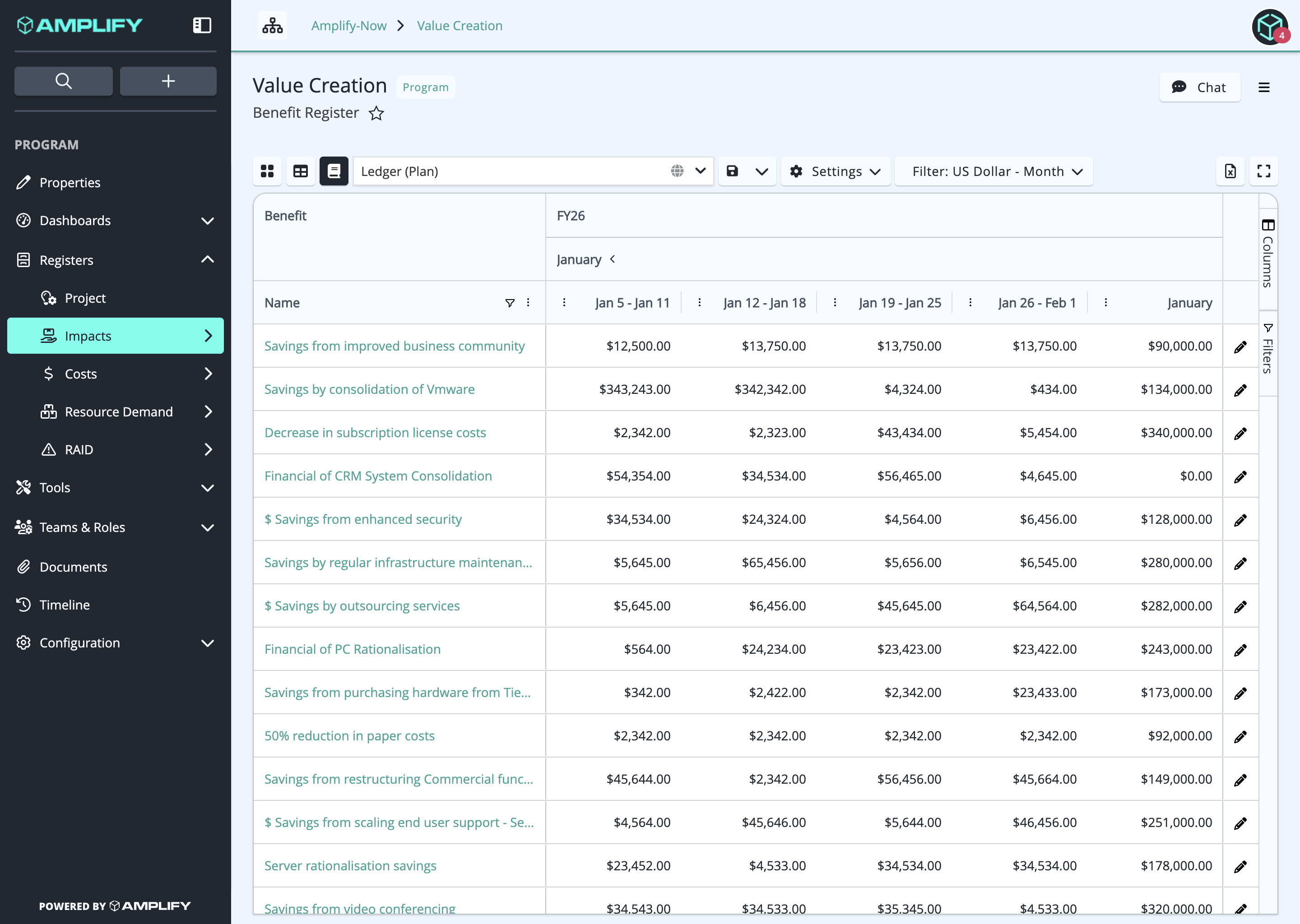Export to Excel file icon
The image size is (1300, 924).
pos(1230,171)
